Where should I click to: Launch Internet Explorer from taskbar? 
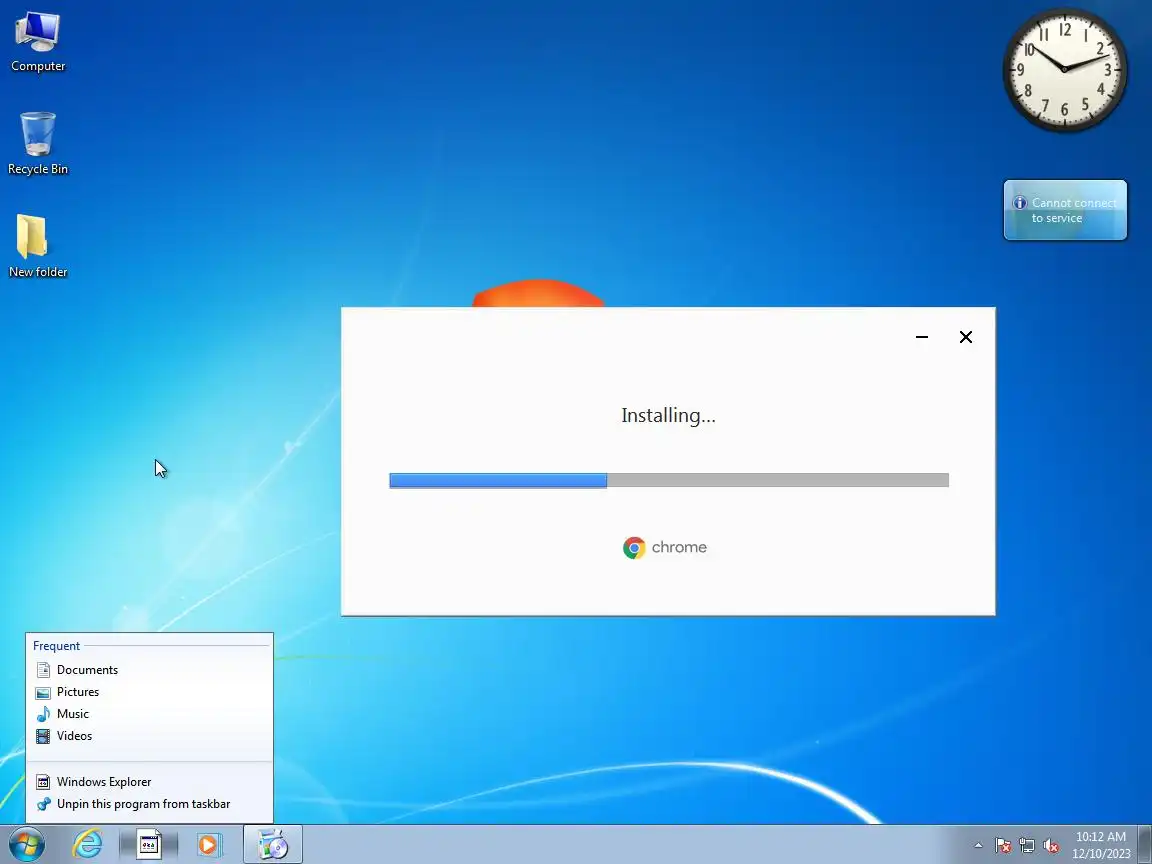click(x=87, y=844)
